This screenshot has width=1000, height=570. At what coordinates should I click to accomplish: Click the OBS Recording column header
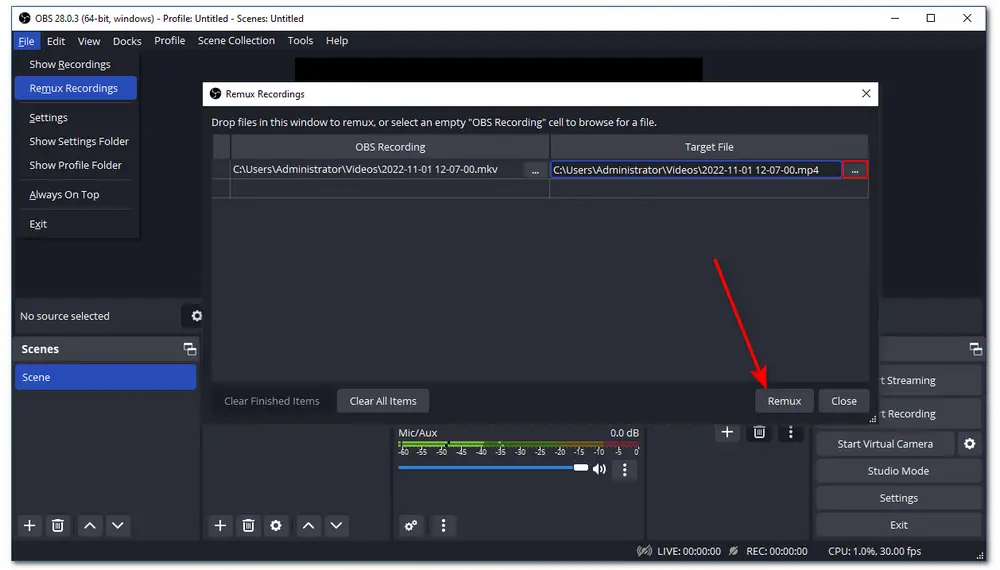pyautogui.click(x=390, y=147)
